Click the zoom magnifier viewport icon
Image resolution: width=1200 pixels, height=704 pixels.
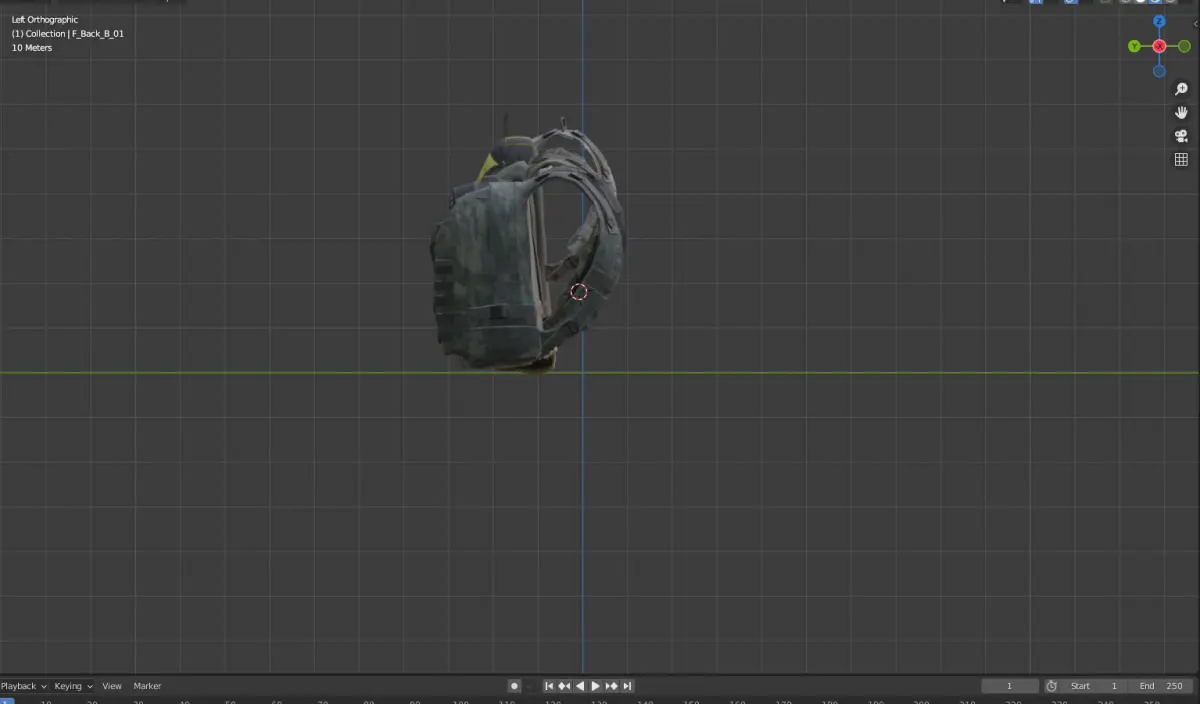pos(1181,89)
